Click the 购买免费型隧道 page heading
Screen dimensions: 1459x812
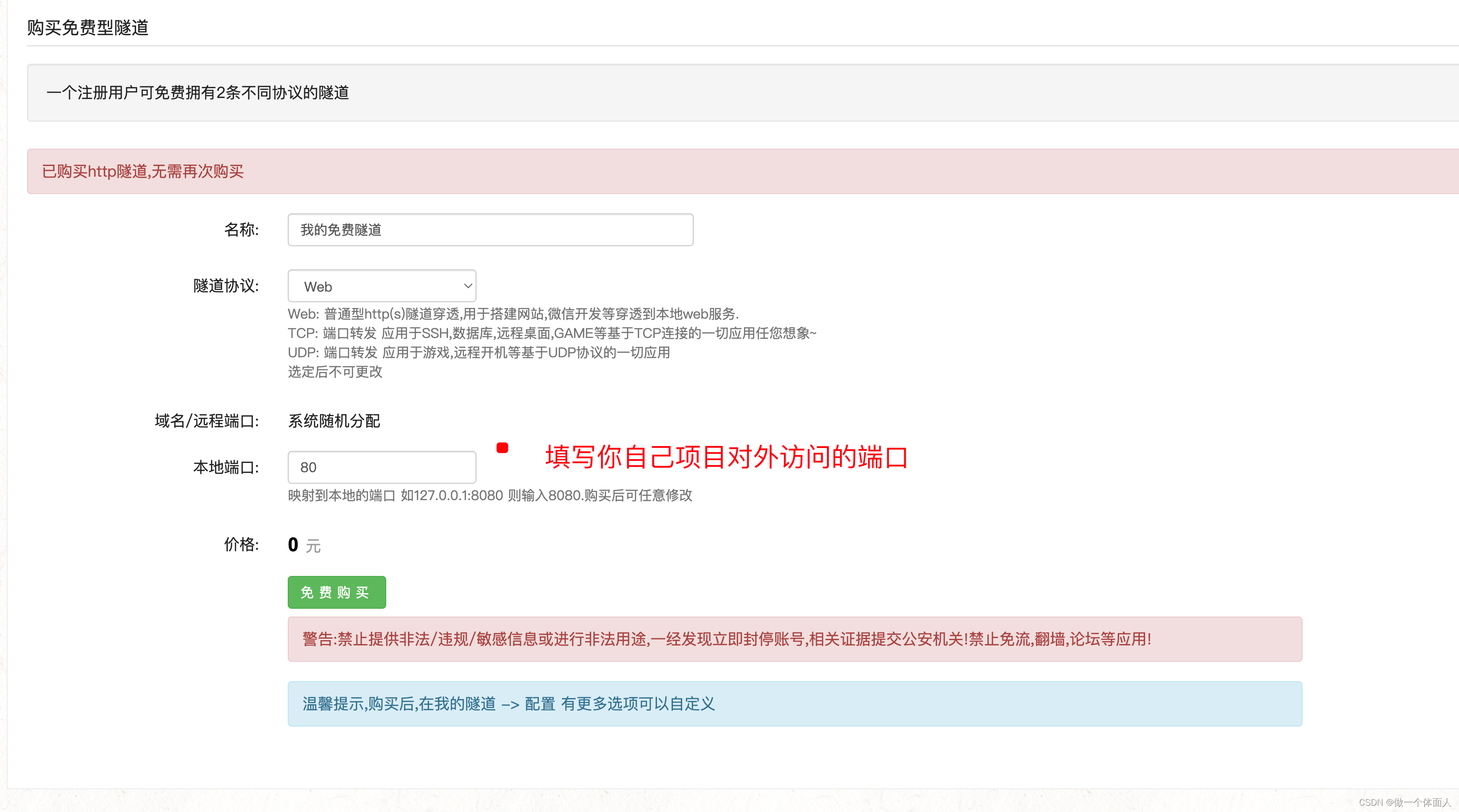(88, 27)
